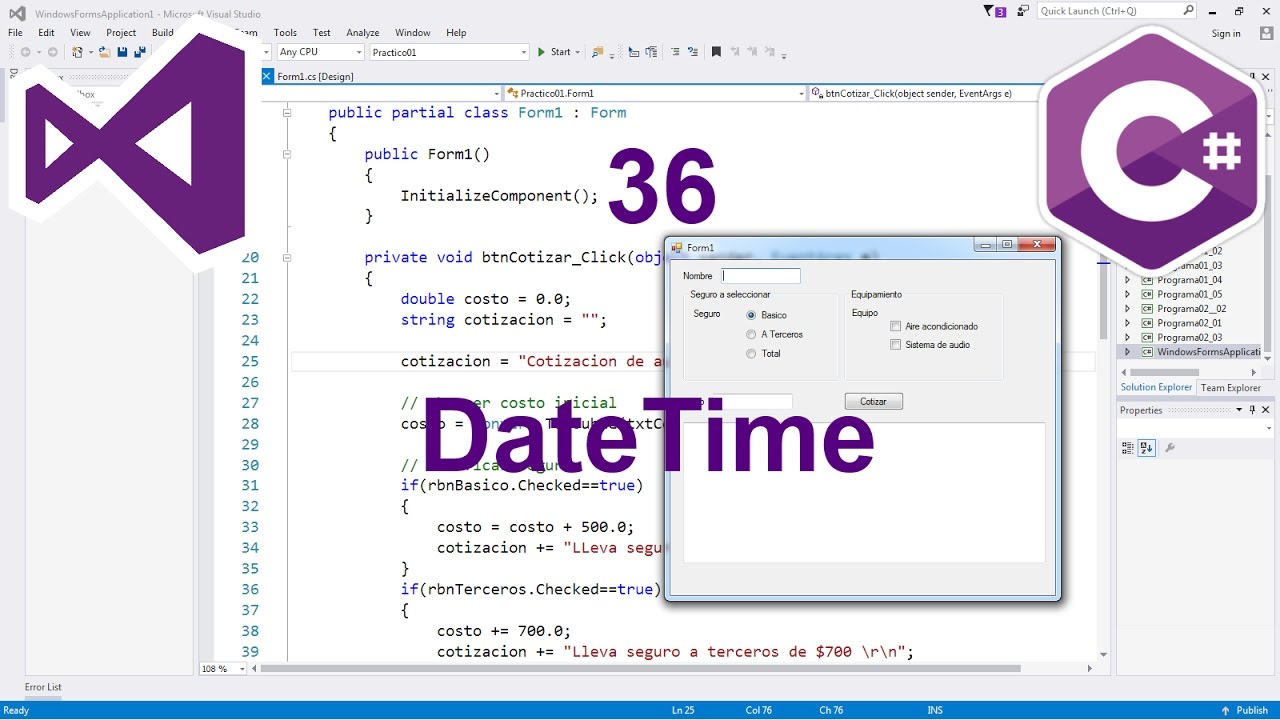Expand the Programa02_01 project node
The width and height of the screenshot is (1280, 720).
point(1128,323)
